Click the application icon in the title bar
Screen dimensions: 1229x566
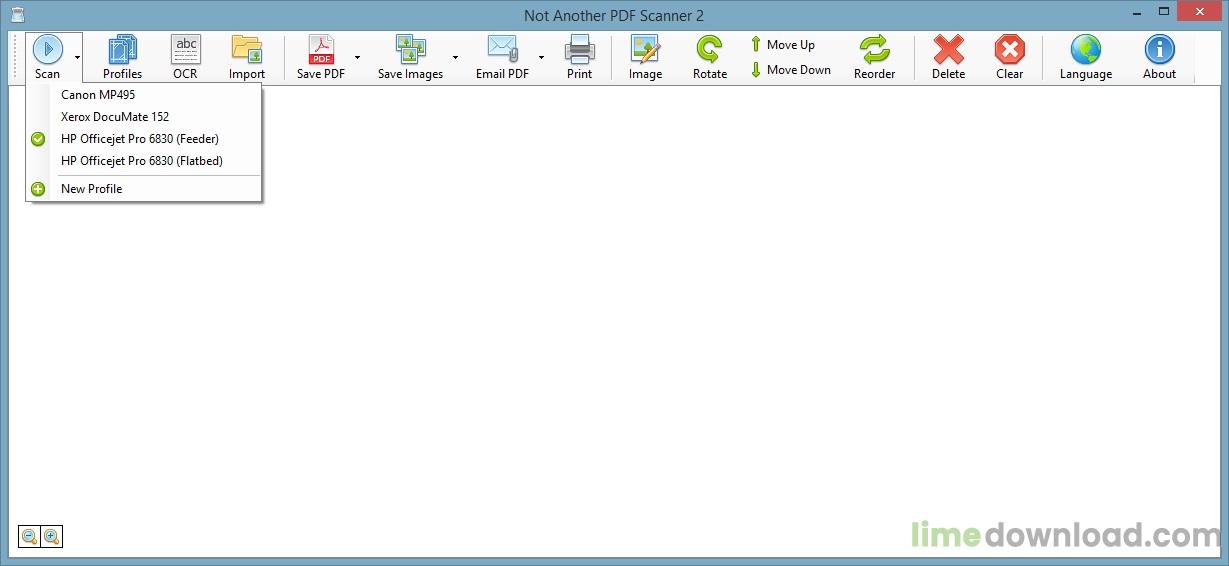point(17,14)
